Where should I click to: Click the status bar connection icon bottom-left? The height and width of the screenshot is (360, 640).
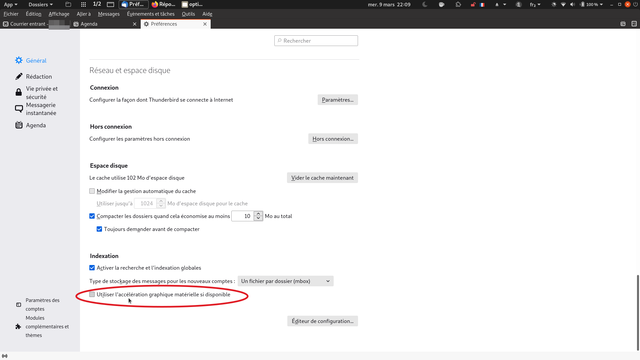click(4, 356)
